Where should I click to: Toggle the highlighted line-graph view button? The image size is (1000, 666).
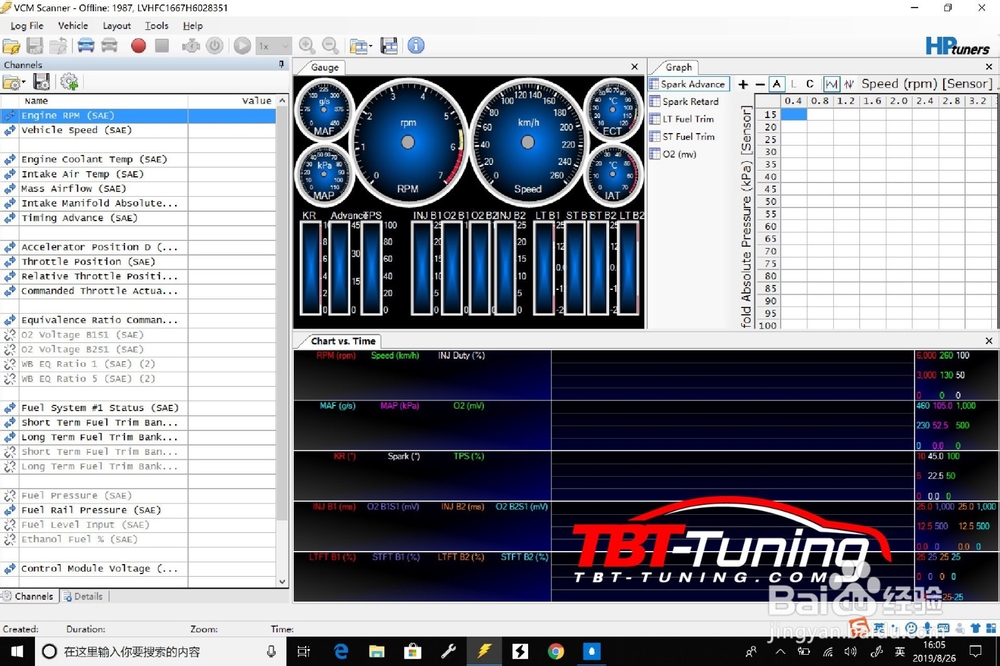(x=831, y=84)
